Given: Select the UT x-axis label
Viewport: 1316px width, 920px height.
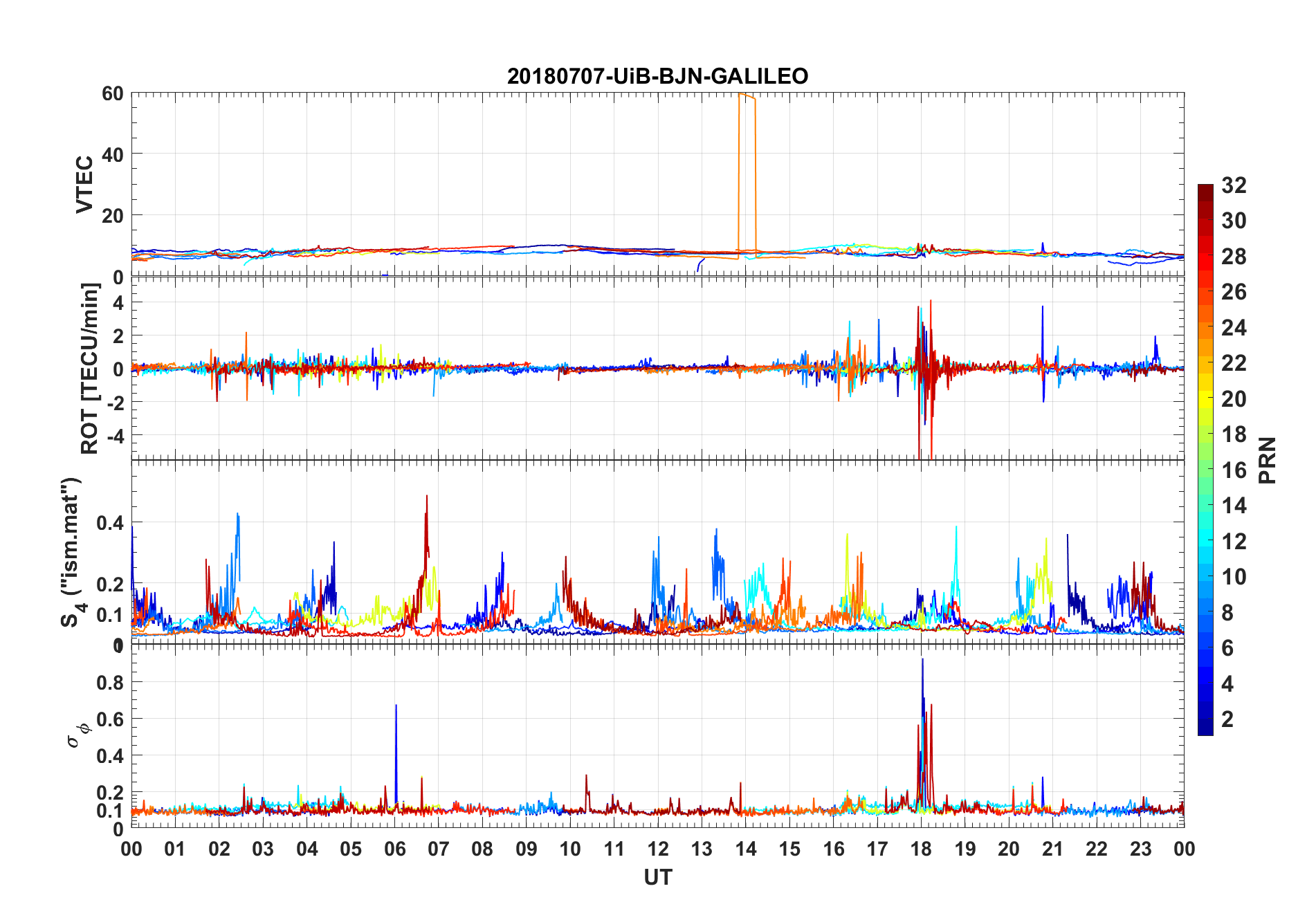Looking at the screenshot, I should point(658,878).
